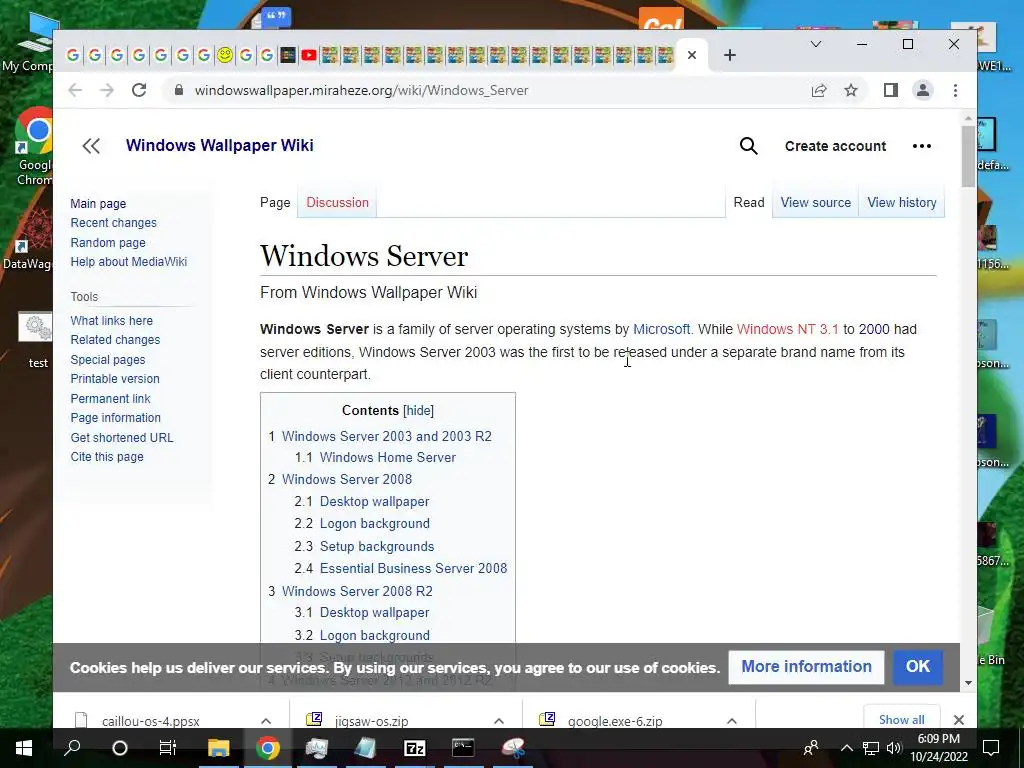
Task: Jump to Windows Server 2008 R2 section
Action: [357, 591]
